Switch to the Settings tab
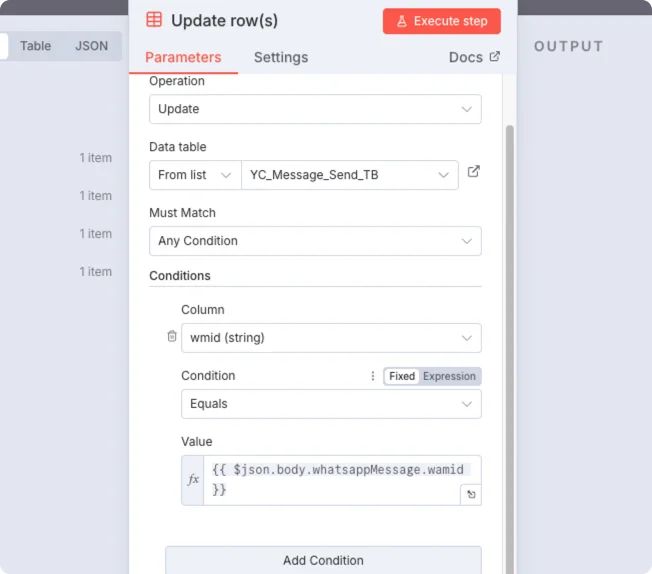The width and height of the screenshot is (652, 574). pos(281,57)
